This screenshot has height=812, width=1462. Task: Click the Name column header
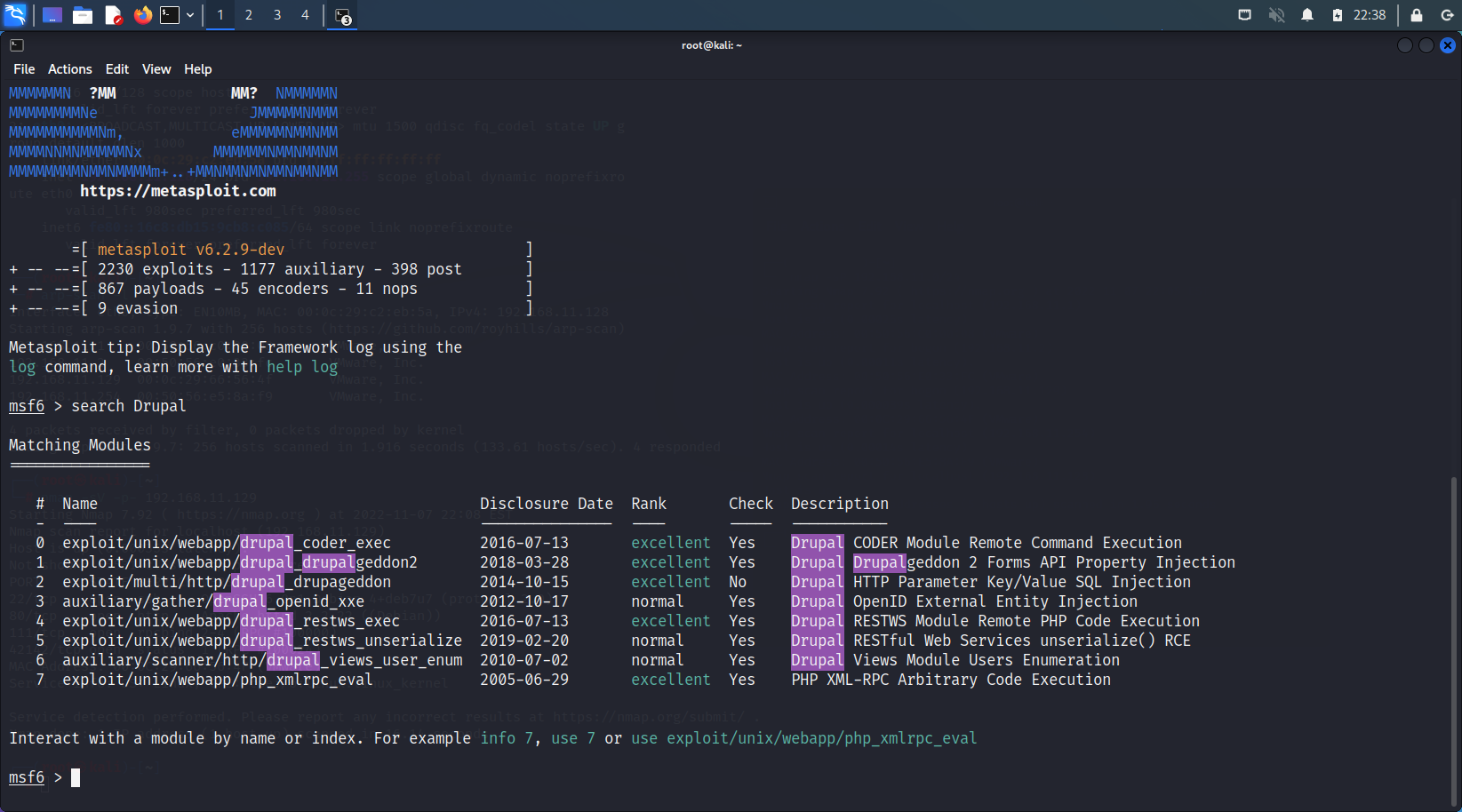[x=80, y=504]
